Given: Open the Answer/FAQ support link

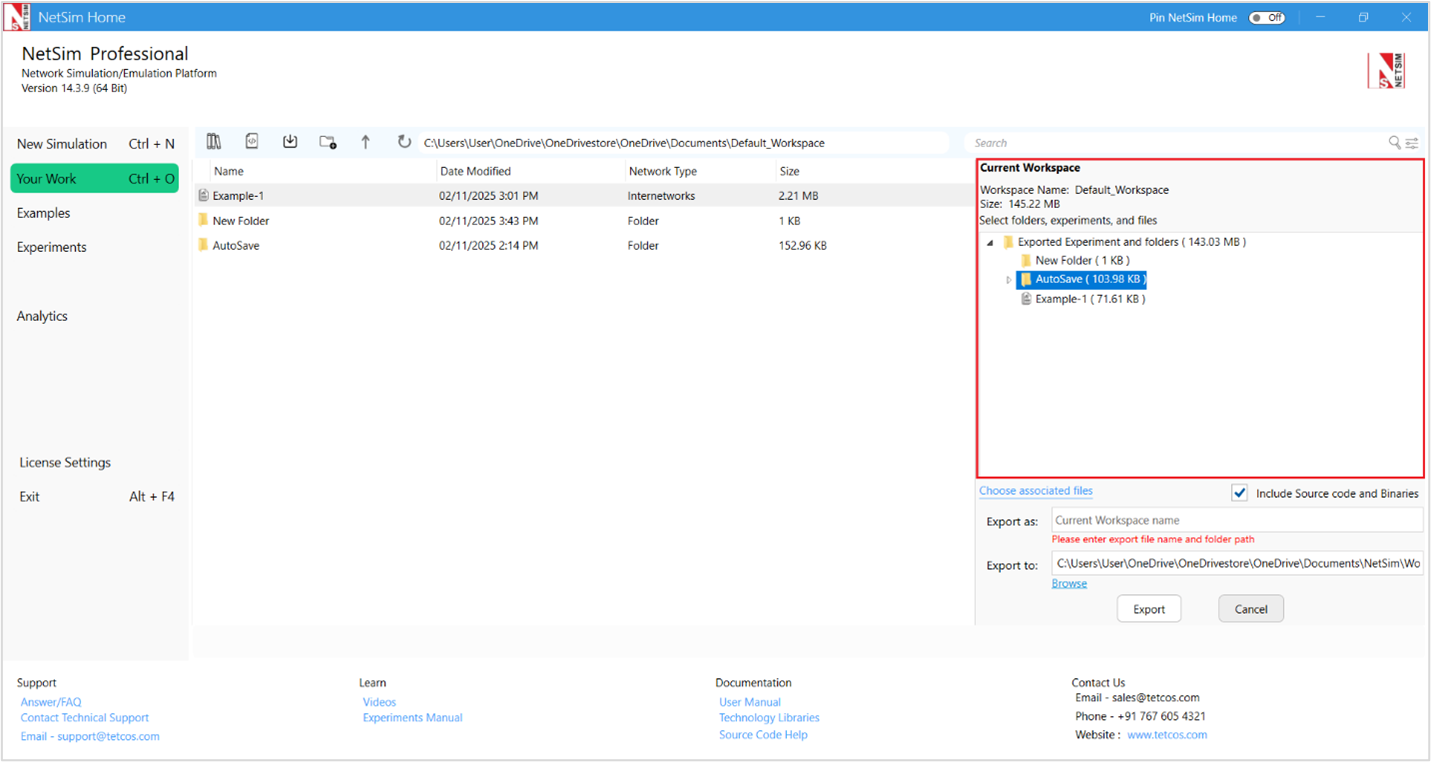Looking at the screenshot, I should [51, 702].
